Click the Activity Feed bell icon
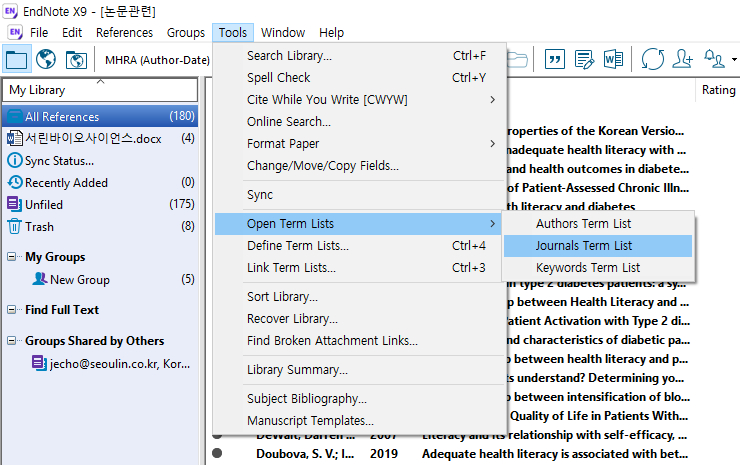The image size is (740, 465). click(x=714, y=59)
